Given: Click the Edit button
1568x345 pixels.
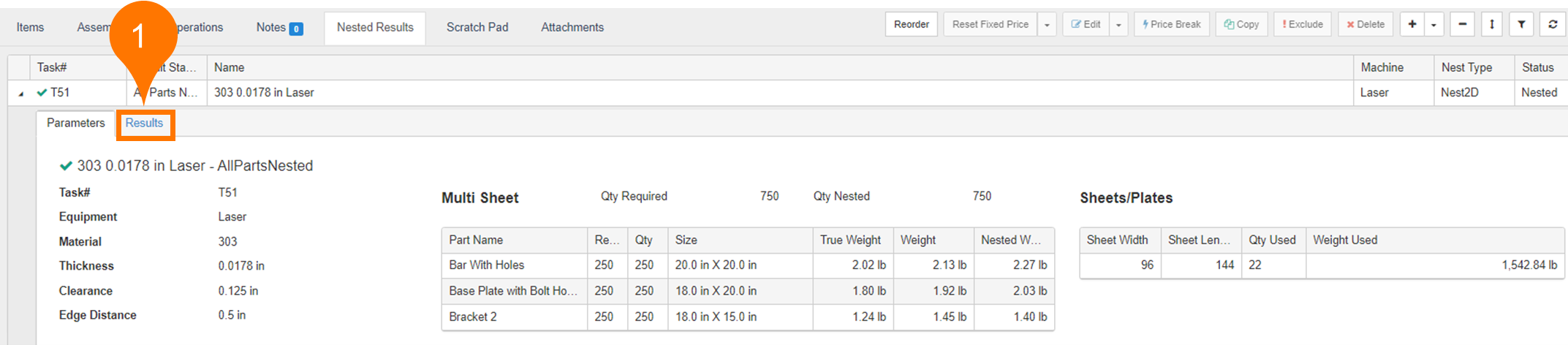Looking at the screenshot, I should coord(1086,24).
